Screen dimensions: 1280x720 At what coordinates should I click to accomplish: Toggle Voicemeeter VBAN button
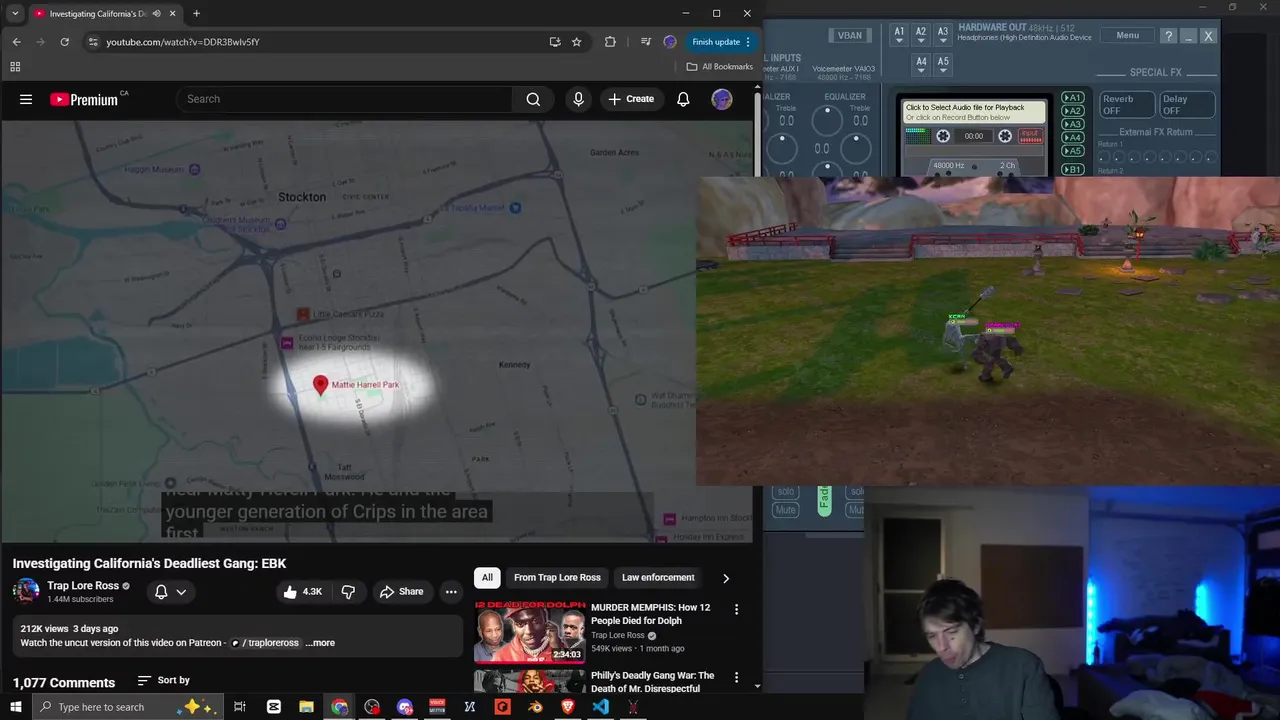pos(850,35)
